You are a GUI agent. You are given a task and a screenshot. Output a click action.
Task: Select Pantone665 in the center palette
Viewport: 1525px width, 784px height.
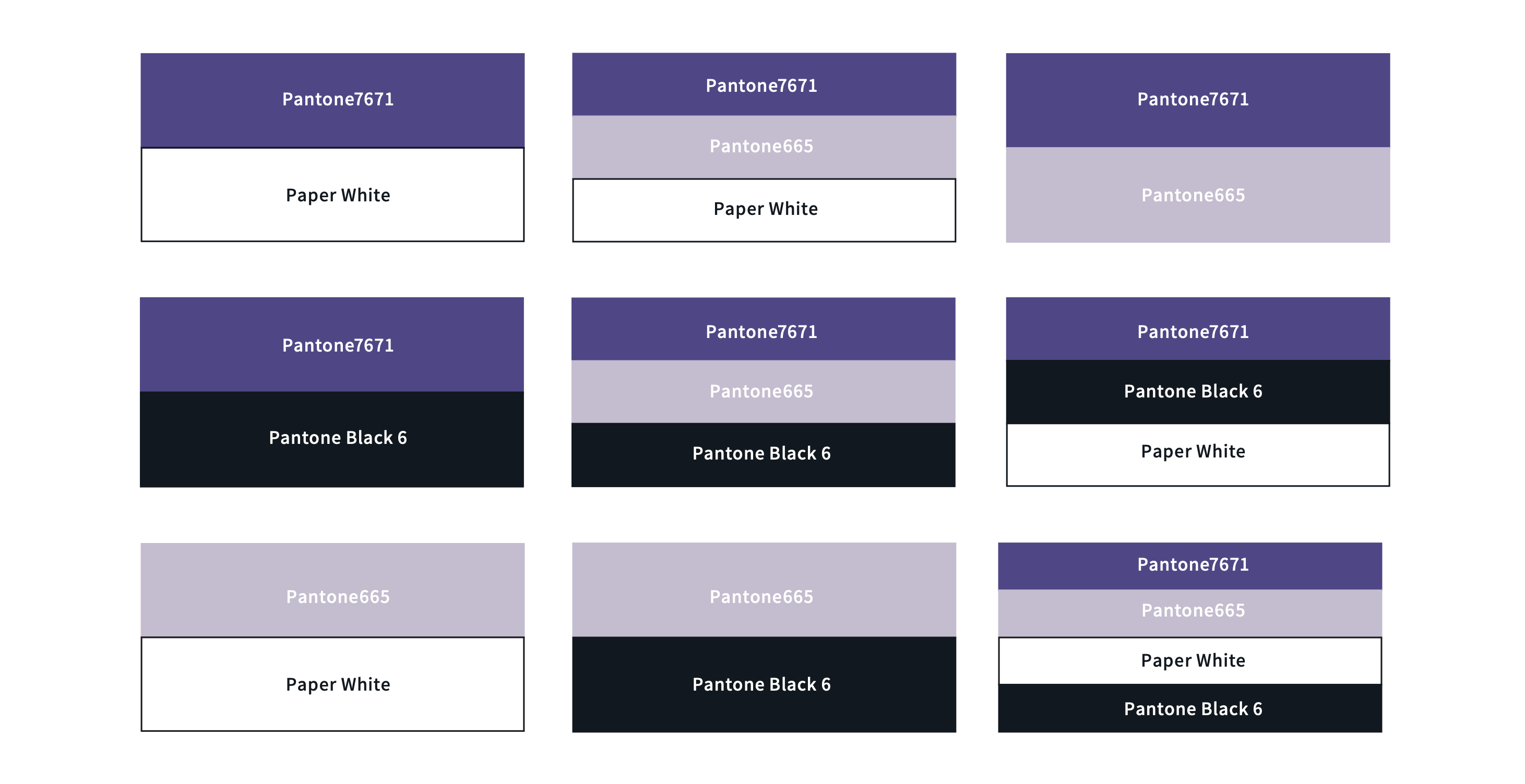point(763,391)
